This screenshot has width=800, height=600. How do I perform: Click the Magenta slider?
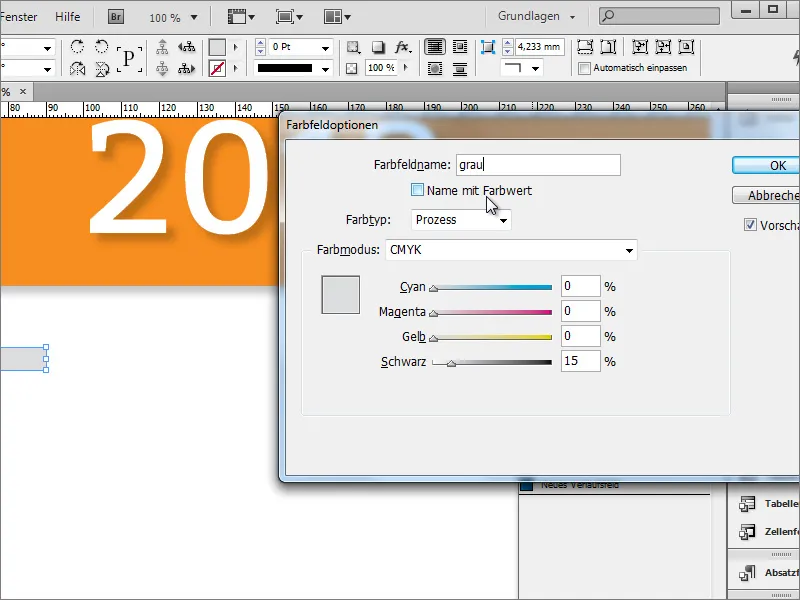coord(492,313)
